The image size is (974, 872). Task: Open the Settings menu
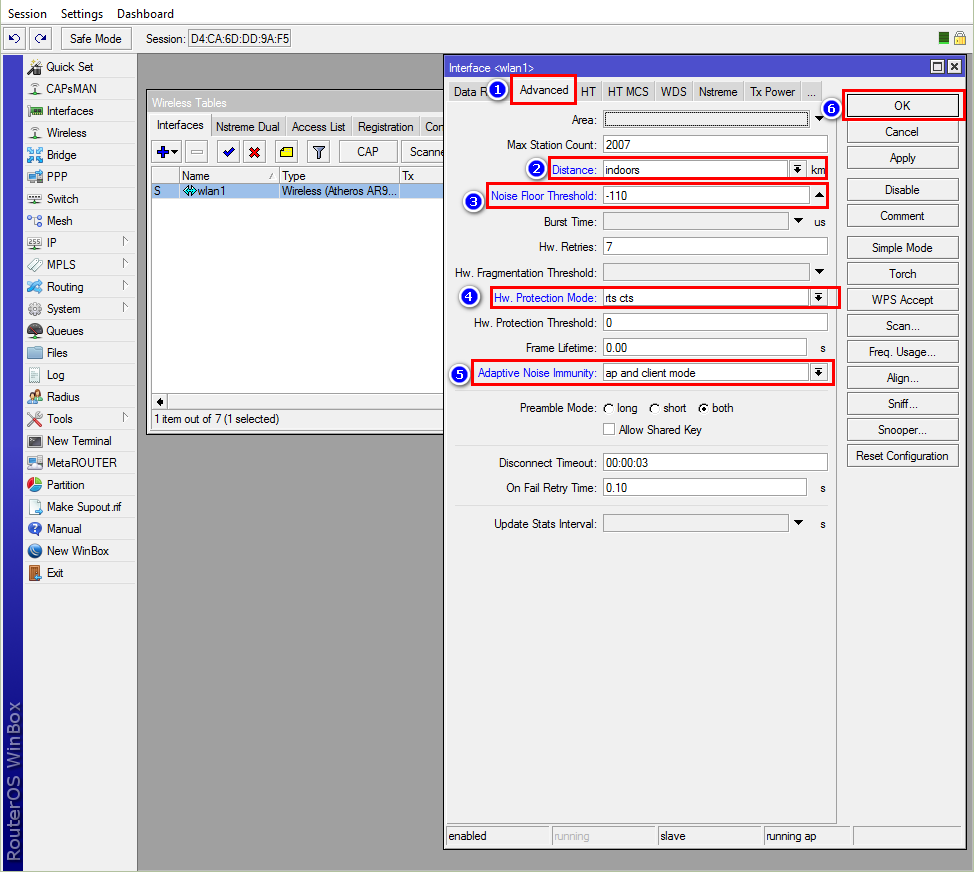click(x=81, y=14)
